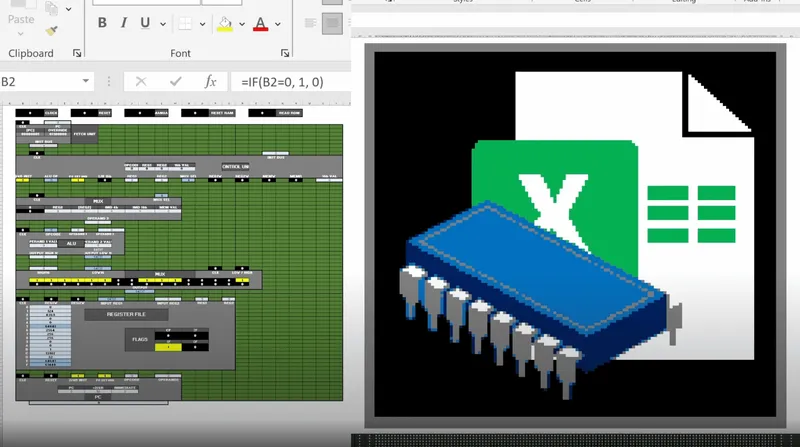800x447 pixels.
Task: Click the yellow flag cell in FLAGS
Action: 168,347
